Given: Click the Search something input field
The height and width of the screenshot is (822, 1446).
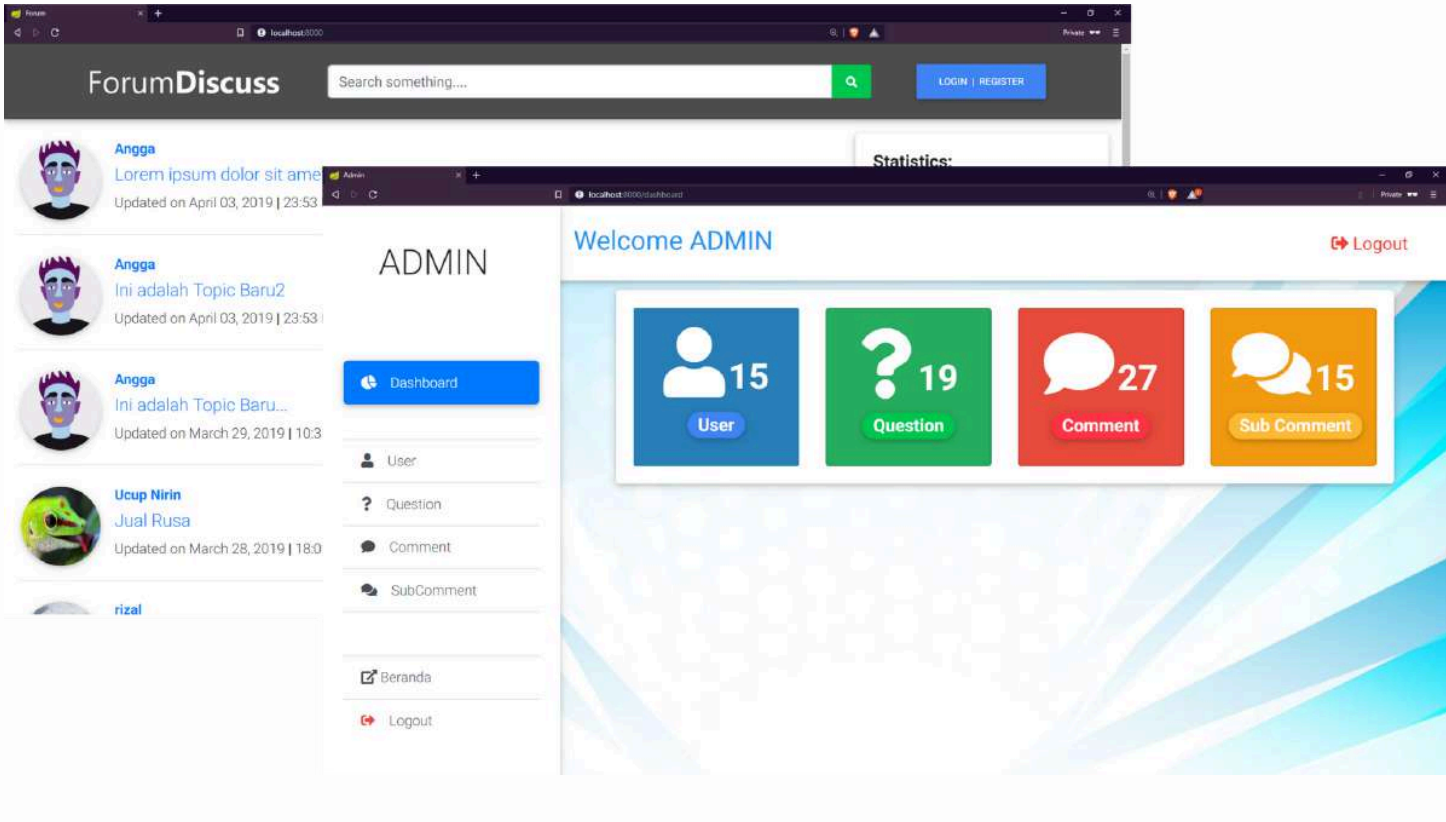Looking at the screenshot, I should tap(579, 82).
